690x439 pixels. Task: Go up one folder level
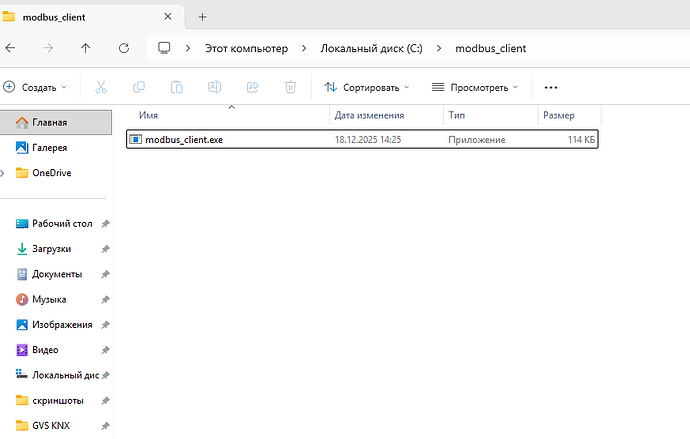coord(85,48)
